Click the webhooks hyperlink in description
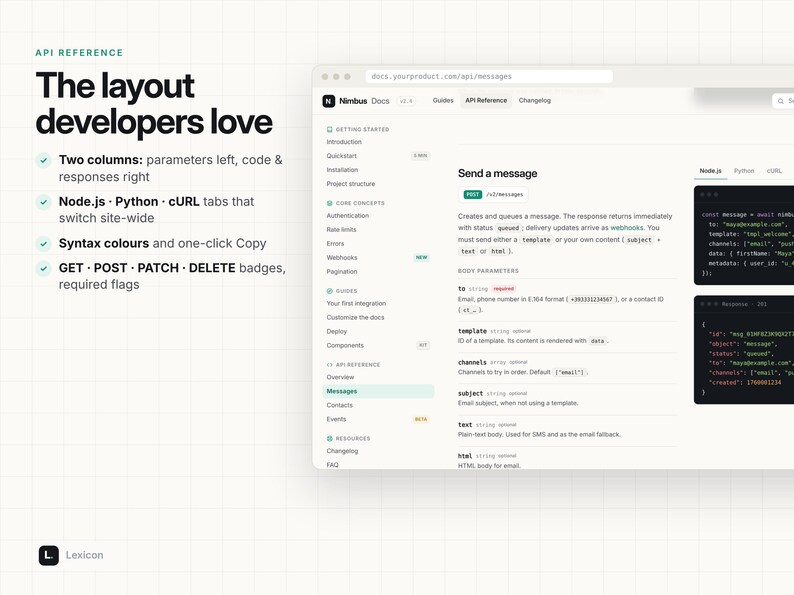 tap(627, 228)
